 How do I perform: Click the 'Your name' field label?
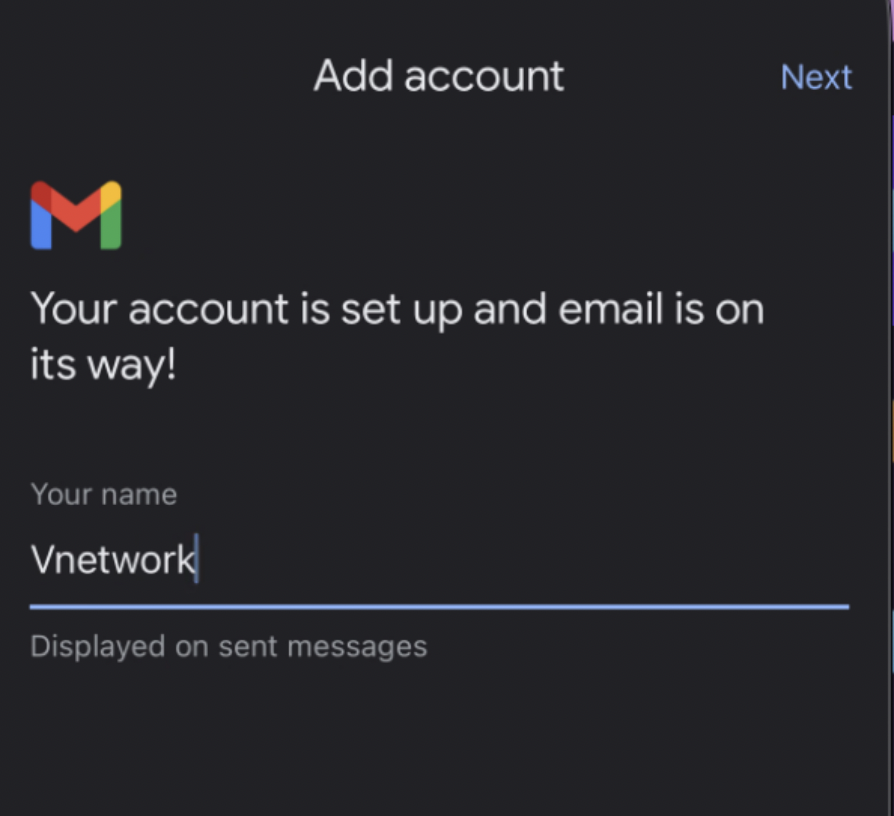(104, 494)
